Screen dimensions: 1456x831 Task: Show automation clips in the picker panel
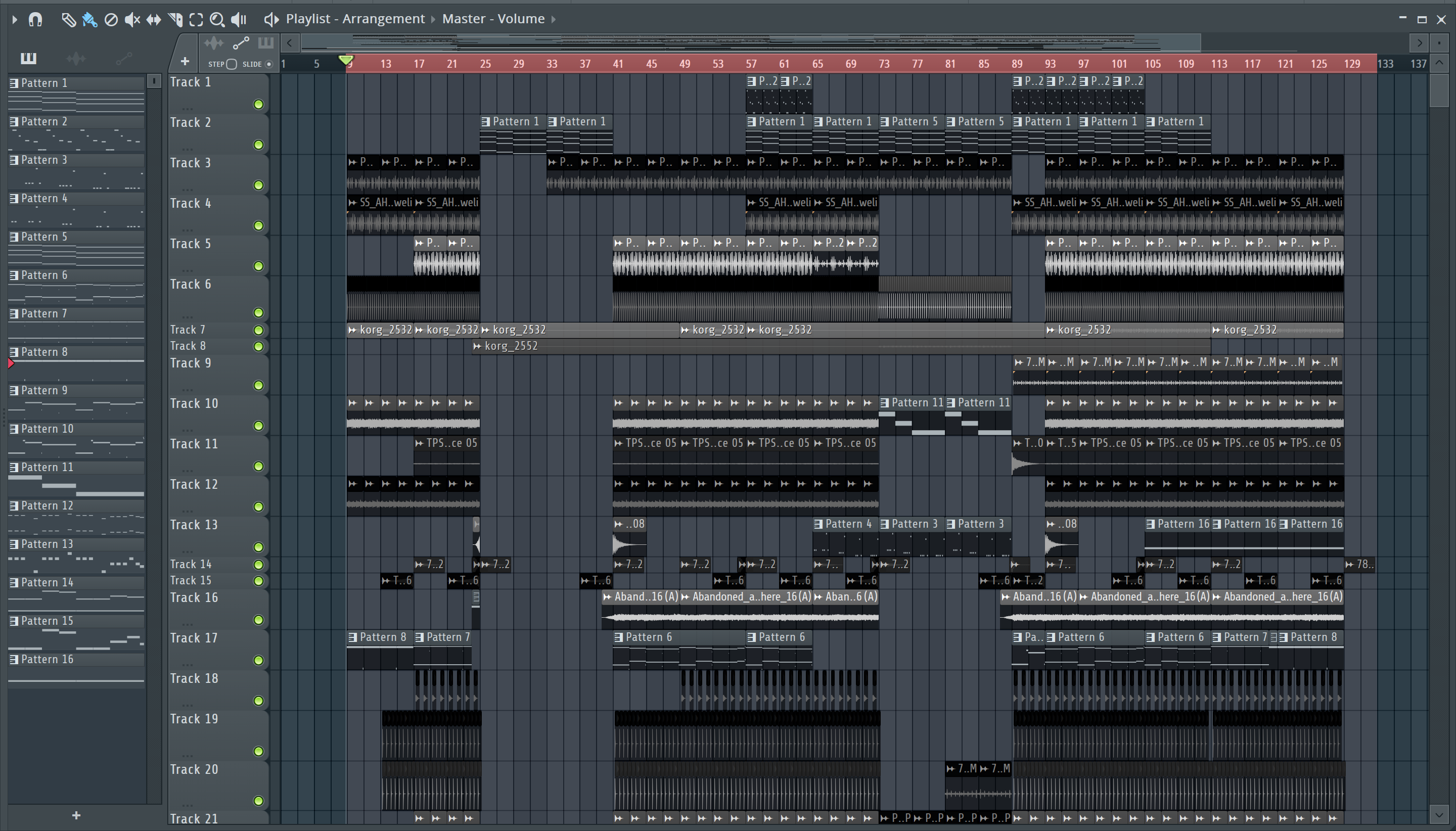pos(124,58)
